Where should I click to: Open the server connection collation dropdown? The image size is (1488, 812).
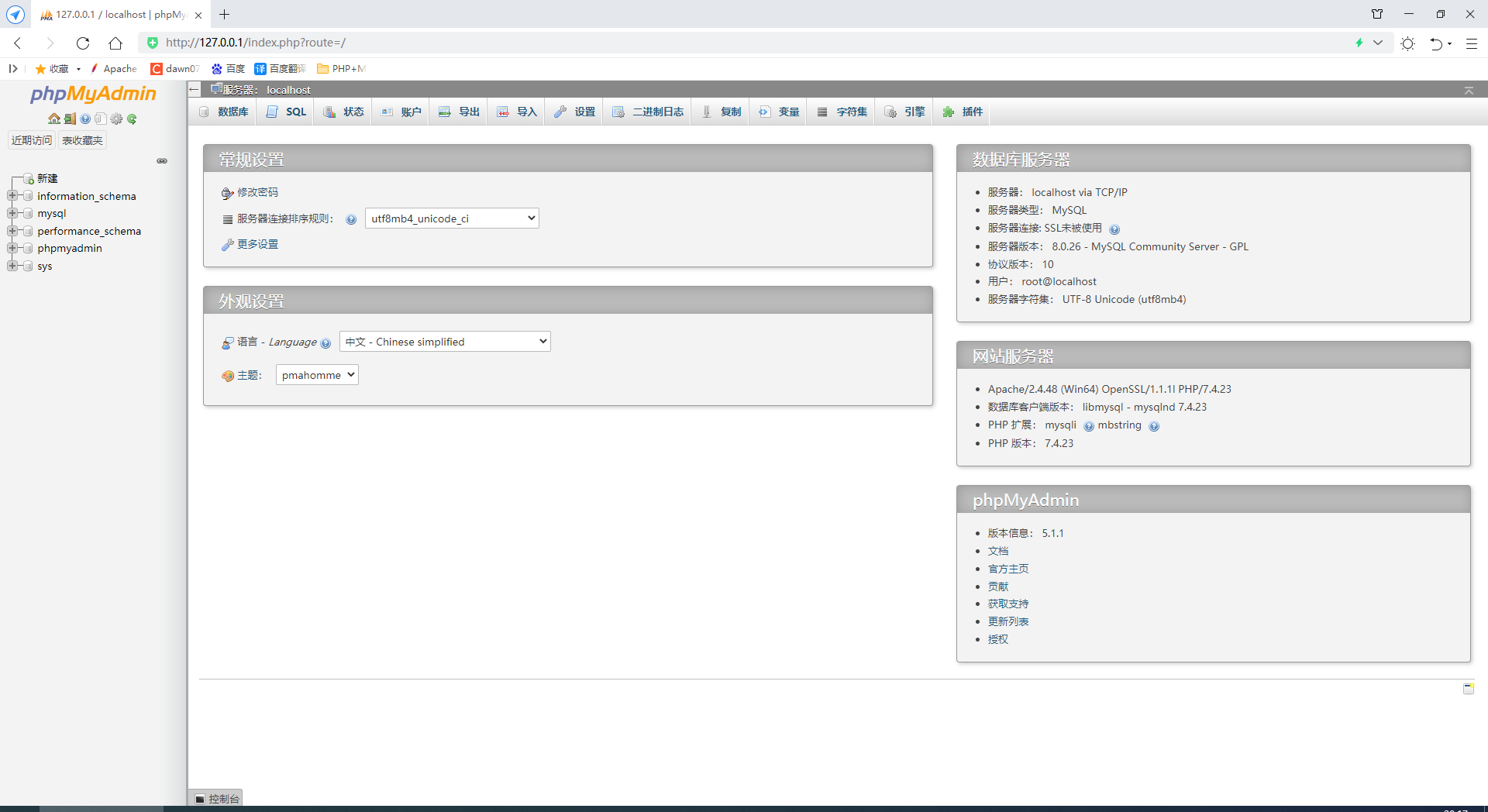tap(452, 218)
